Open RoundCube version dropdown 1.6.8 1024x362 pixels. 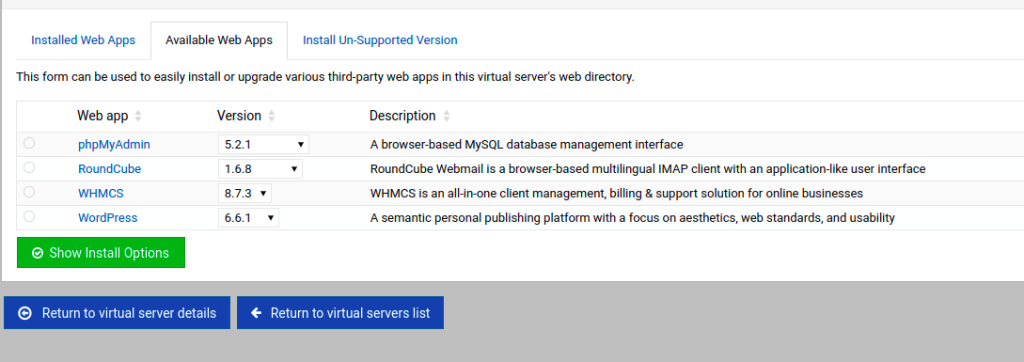[260, 169]
